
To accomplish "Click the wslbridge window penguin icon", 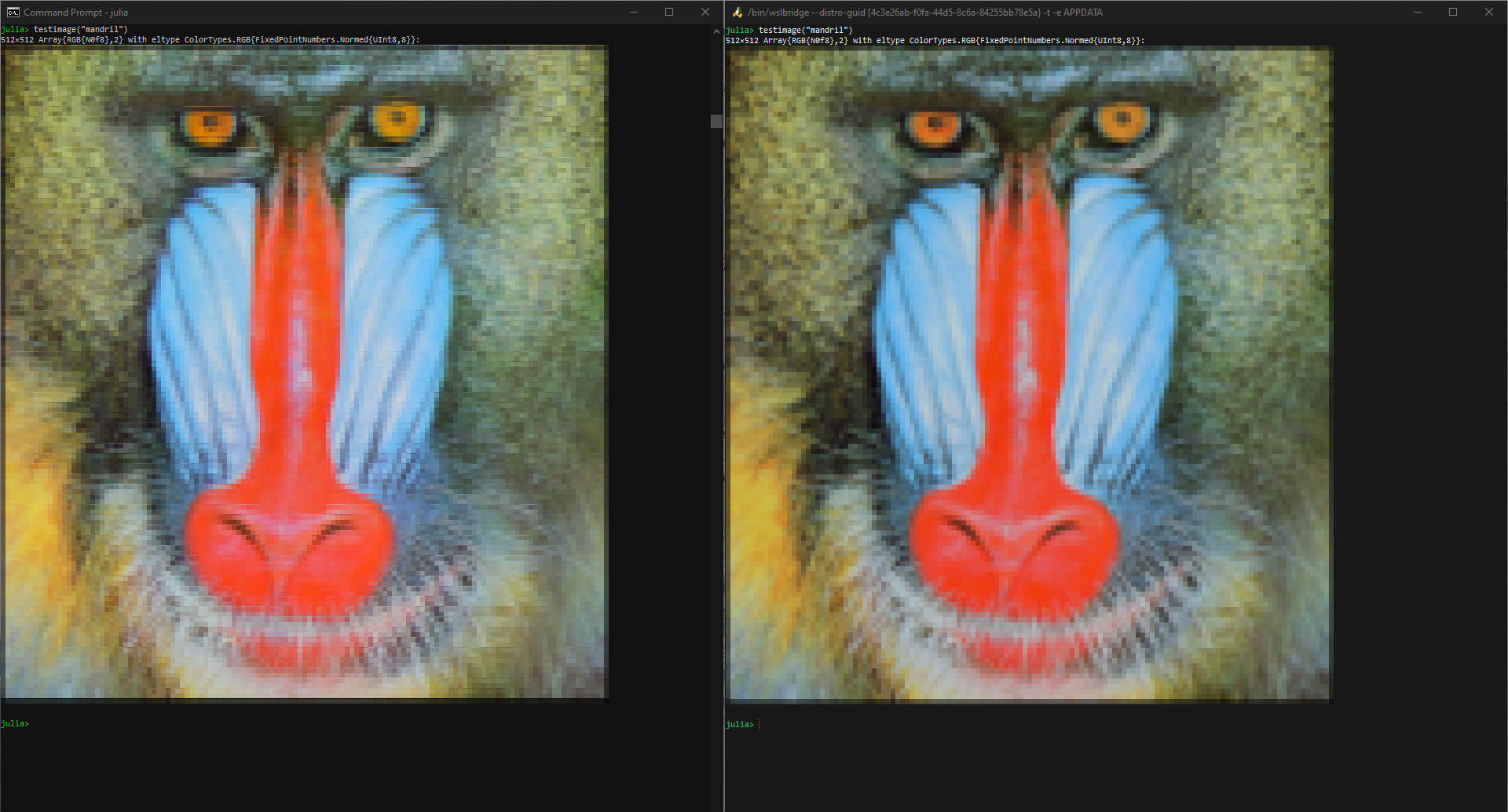I will pyautogui.click(x=738, y=12).
